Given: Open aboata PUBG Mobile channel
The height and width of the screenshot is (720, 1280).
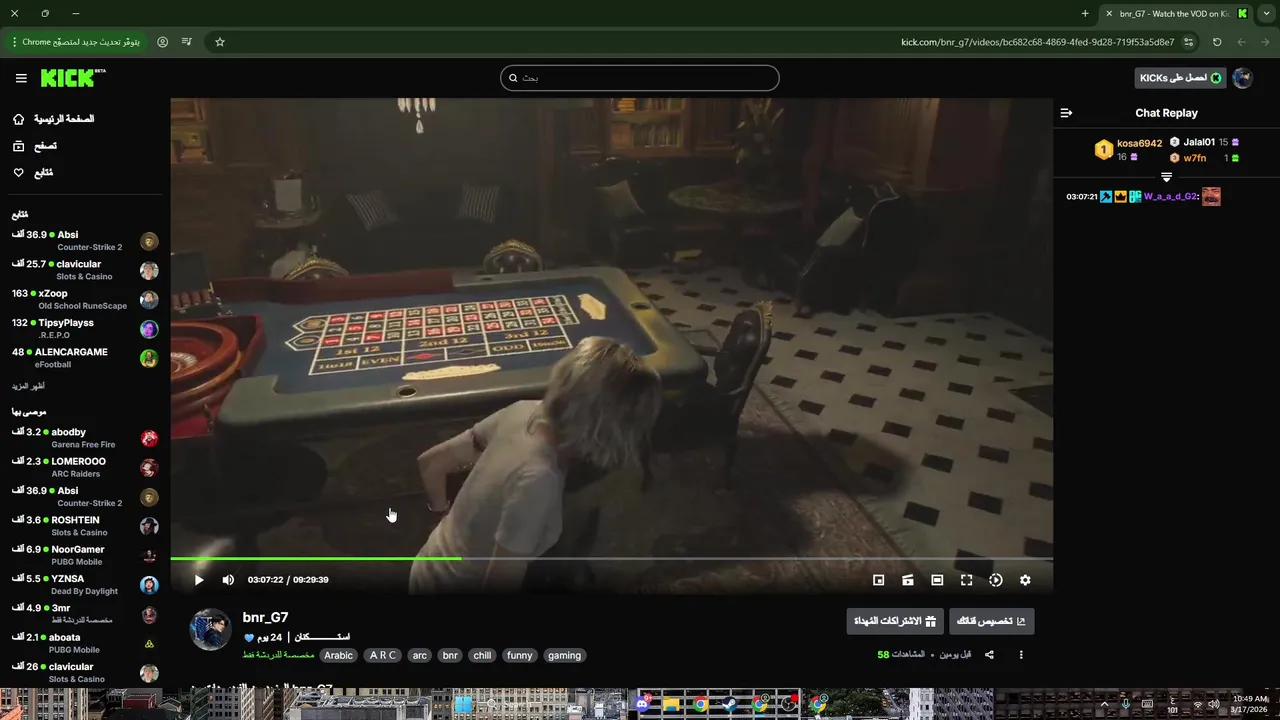Looking at the screenshot, I should tap(85, 643).
